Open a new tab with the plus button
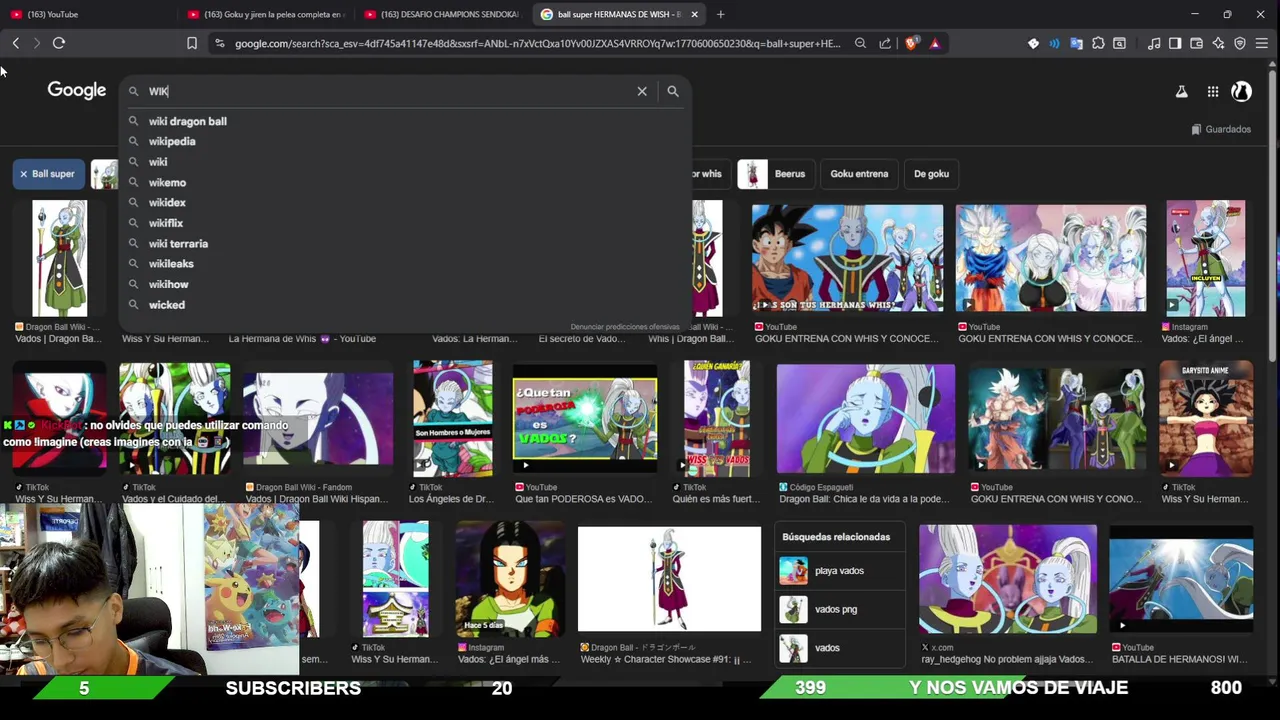 [x=720, y=14]
